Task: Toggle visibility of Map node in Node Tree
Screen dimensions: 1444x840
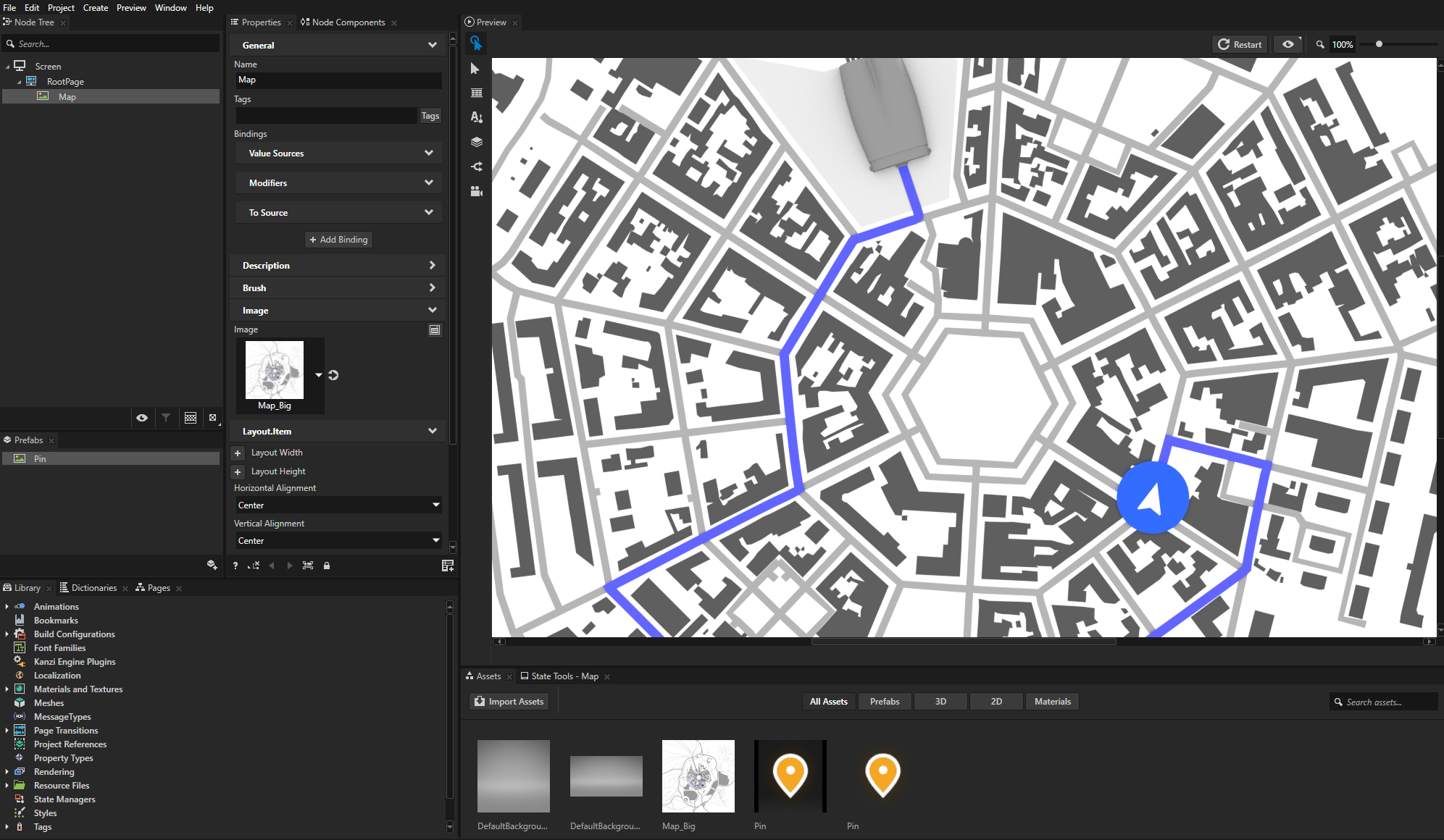Action: pyautogui.click(x=141, y=418)
